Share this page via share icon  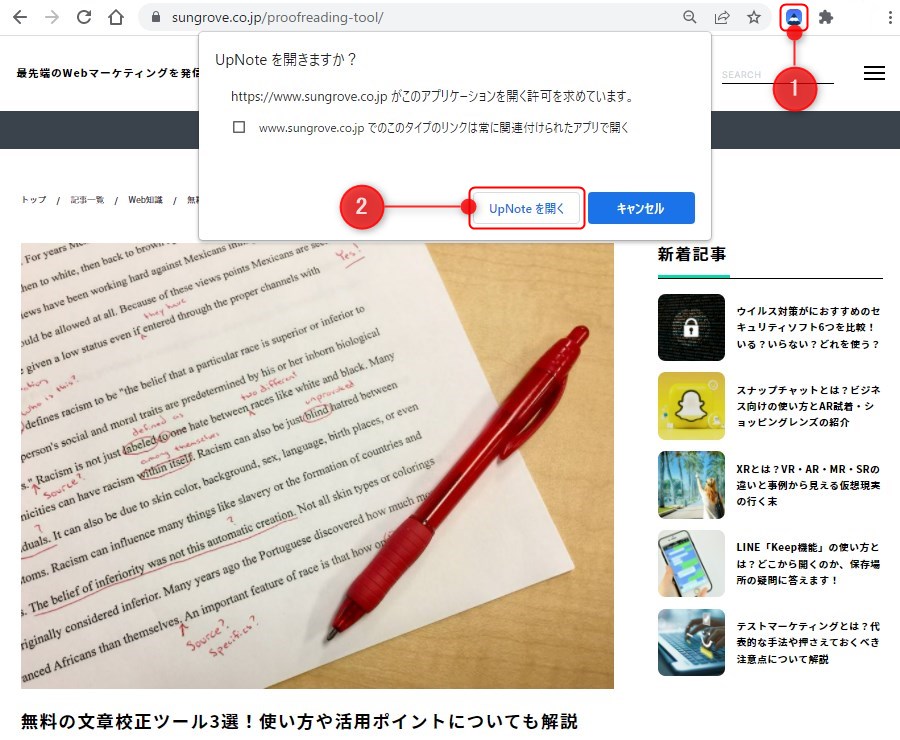tap(722, 17)
